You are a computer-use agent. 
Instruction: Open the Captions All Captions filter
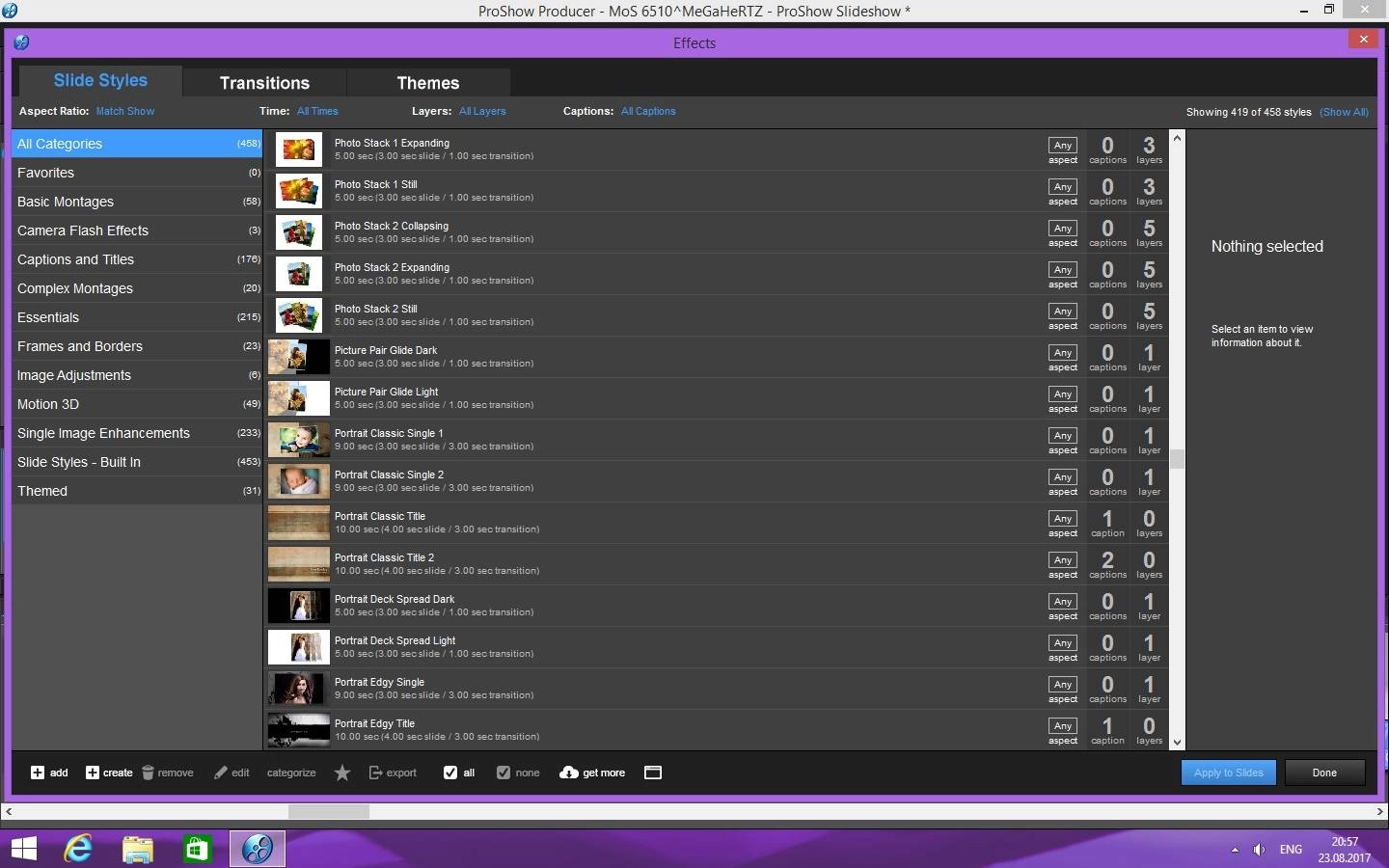click(648, 111)
